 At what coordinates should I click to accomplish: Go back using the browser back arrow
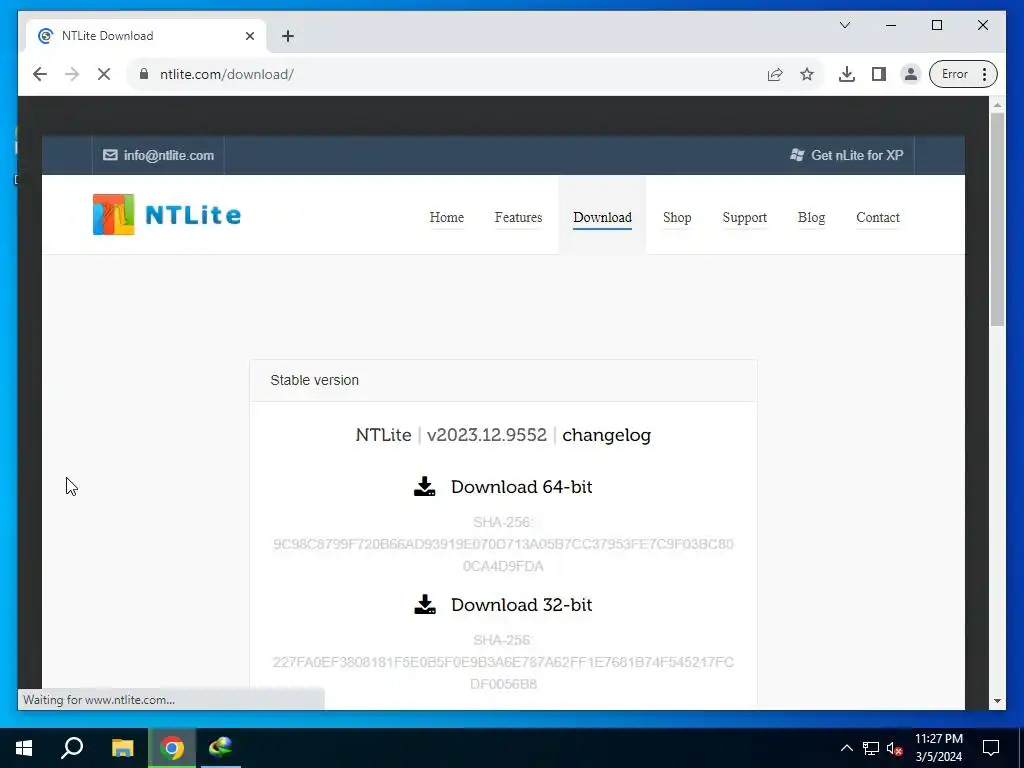coord(40,74)
